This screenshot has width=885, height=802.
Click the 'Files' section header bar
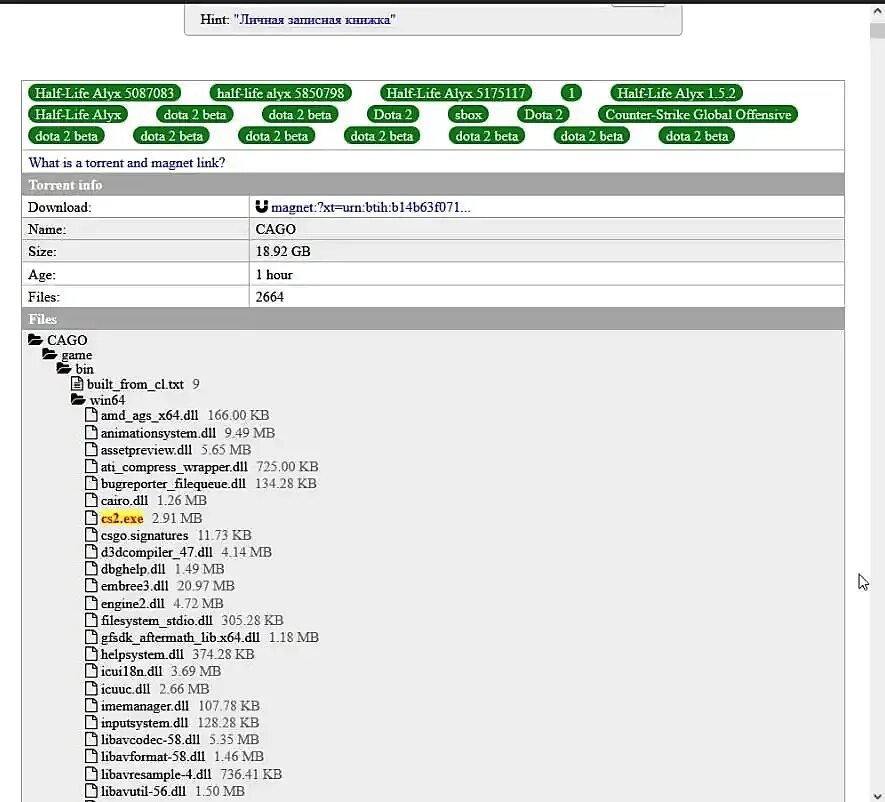click(x=433, y=319)
